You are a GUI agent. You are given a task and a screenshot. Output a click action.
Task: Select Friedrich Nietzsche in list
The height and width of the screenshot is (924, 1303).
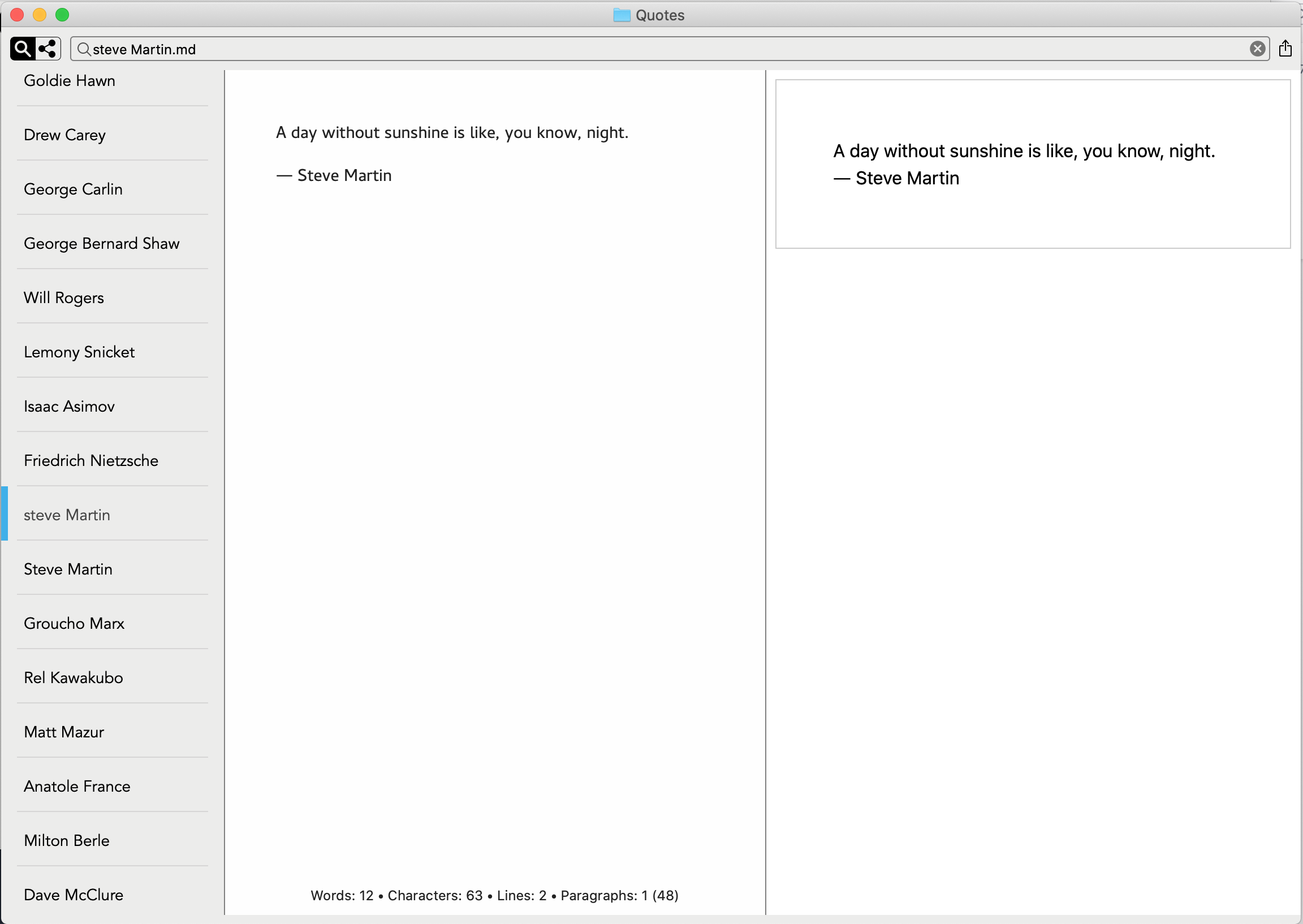(91, 461)
